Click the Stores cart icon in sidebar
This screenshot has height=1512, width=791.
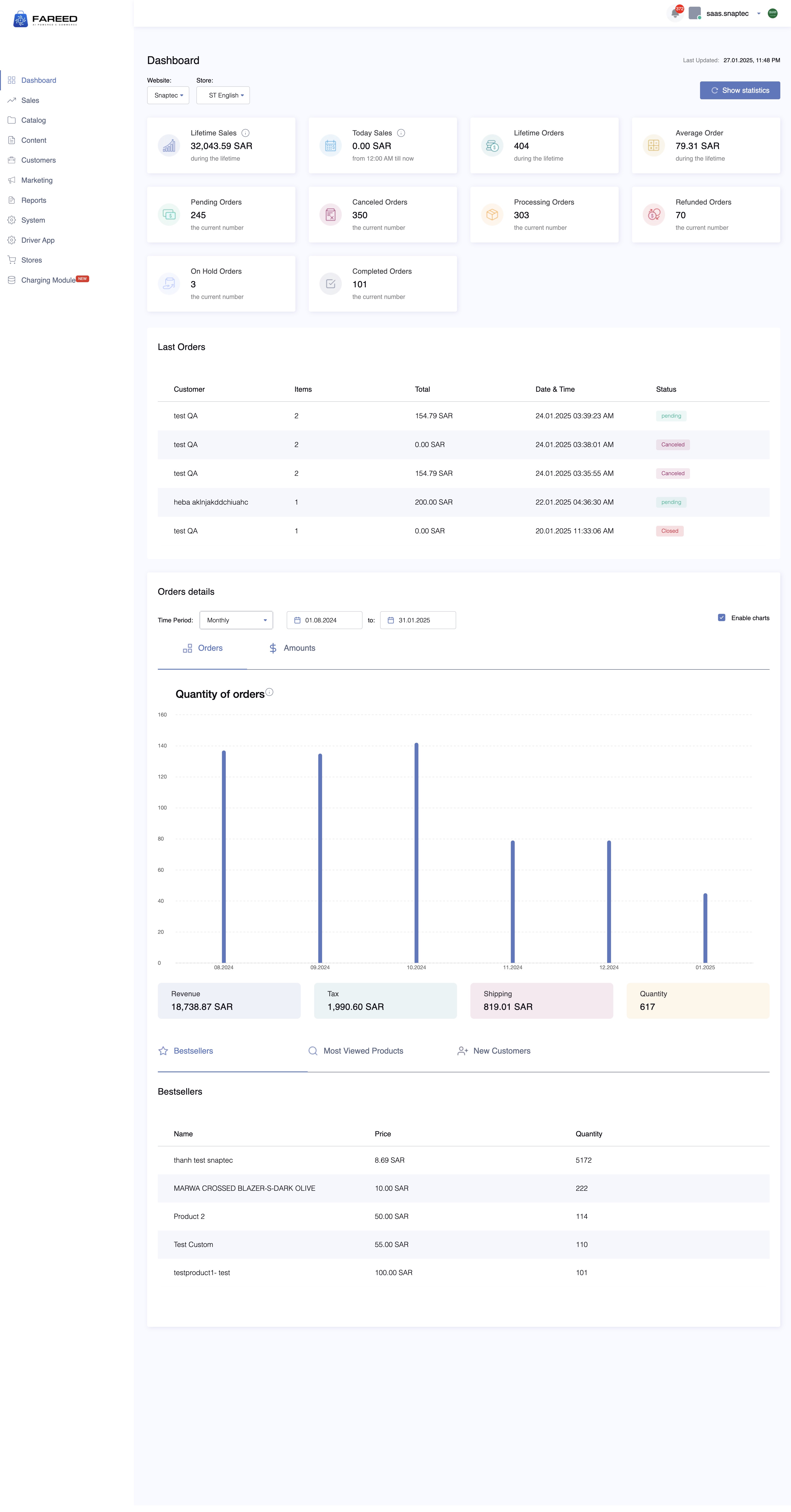(x=12, y=260)
